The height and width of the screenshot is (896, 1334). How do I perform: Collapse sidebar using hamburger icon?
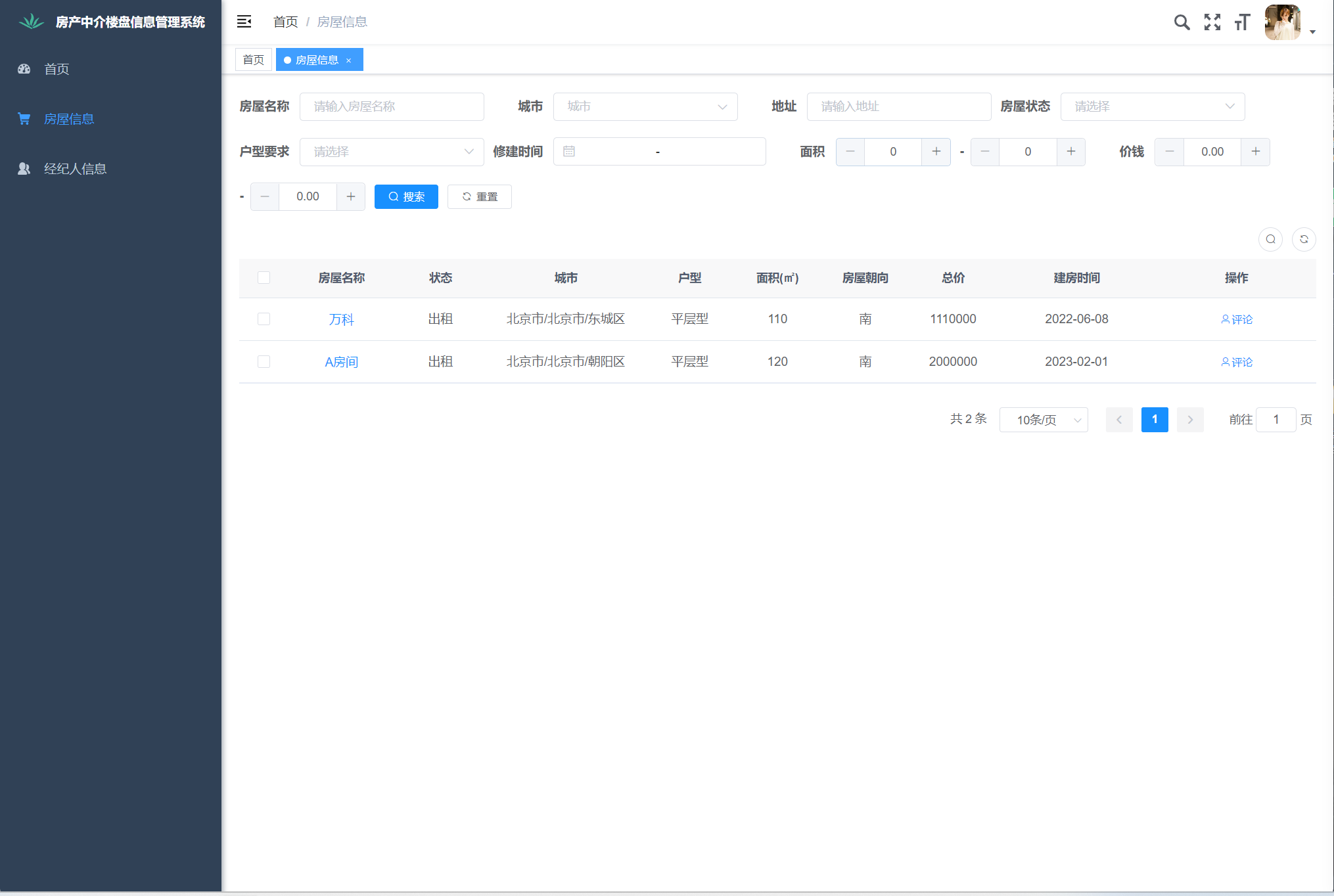[x=244, y=22]
